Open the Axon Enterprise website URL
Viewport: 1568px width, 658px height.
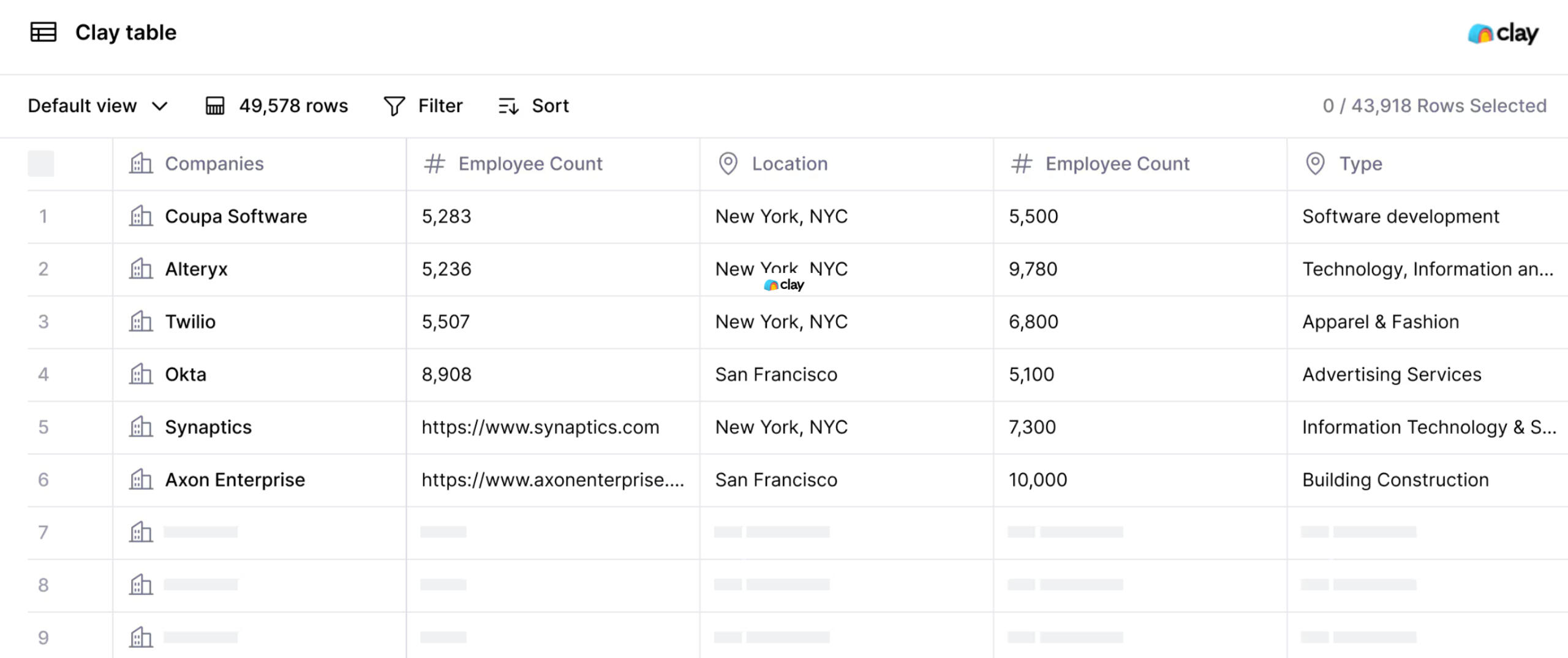[x=552, y=479]
